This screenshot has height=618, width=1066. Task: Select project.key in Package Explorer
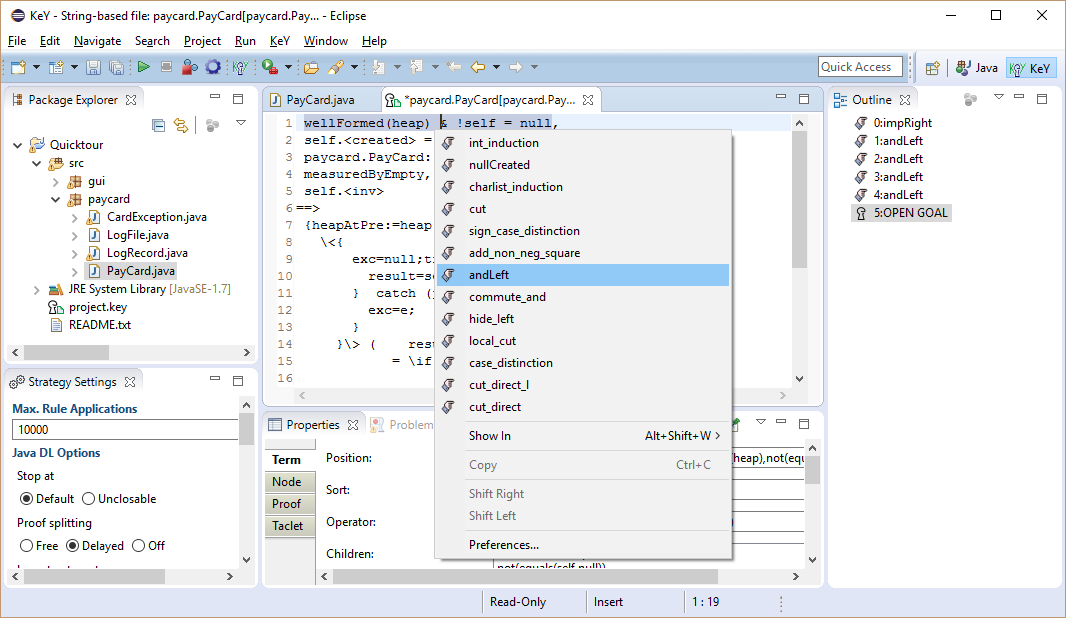[88, 307]
